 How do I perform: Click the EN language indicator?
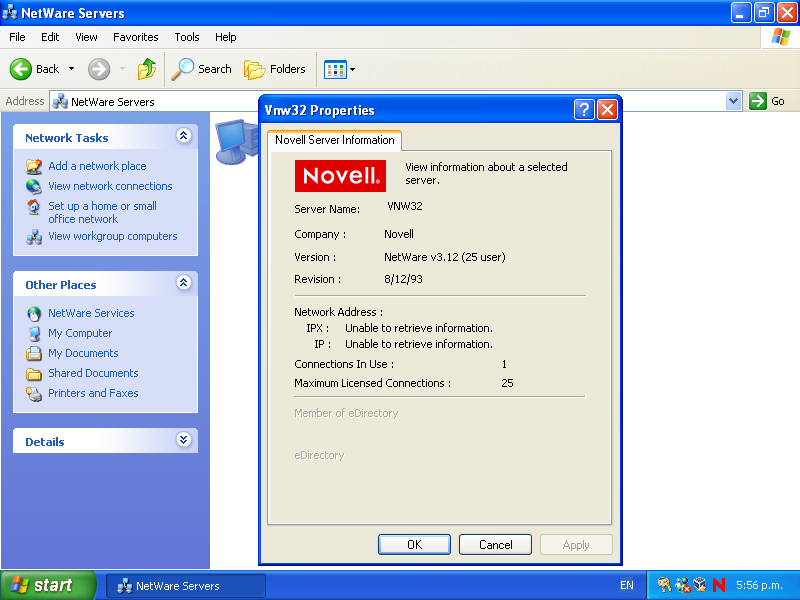(x=627, y=585)
